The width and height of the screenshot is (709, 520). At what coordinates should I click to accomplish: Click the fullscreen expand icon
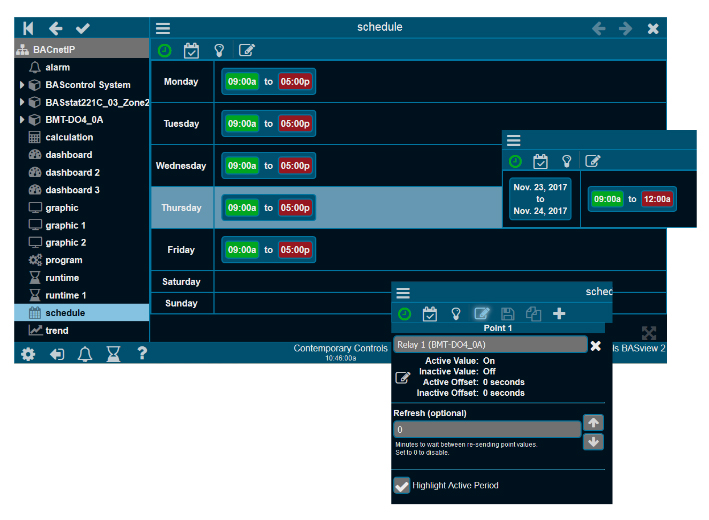click(x=649, y=333)
